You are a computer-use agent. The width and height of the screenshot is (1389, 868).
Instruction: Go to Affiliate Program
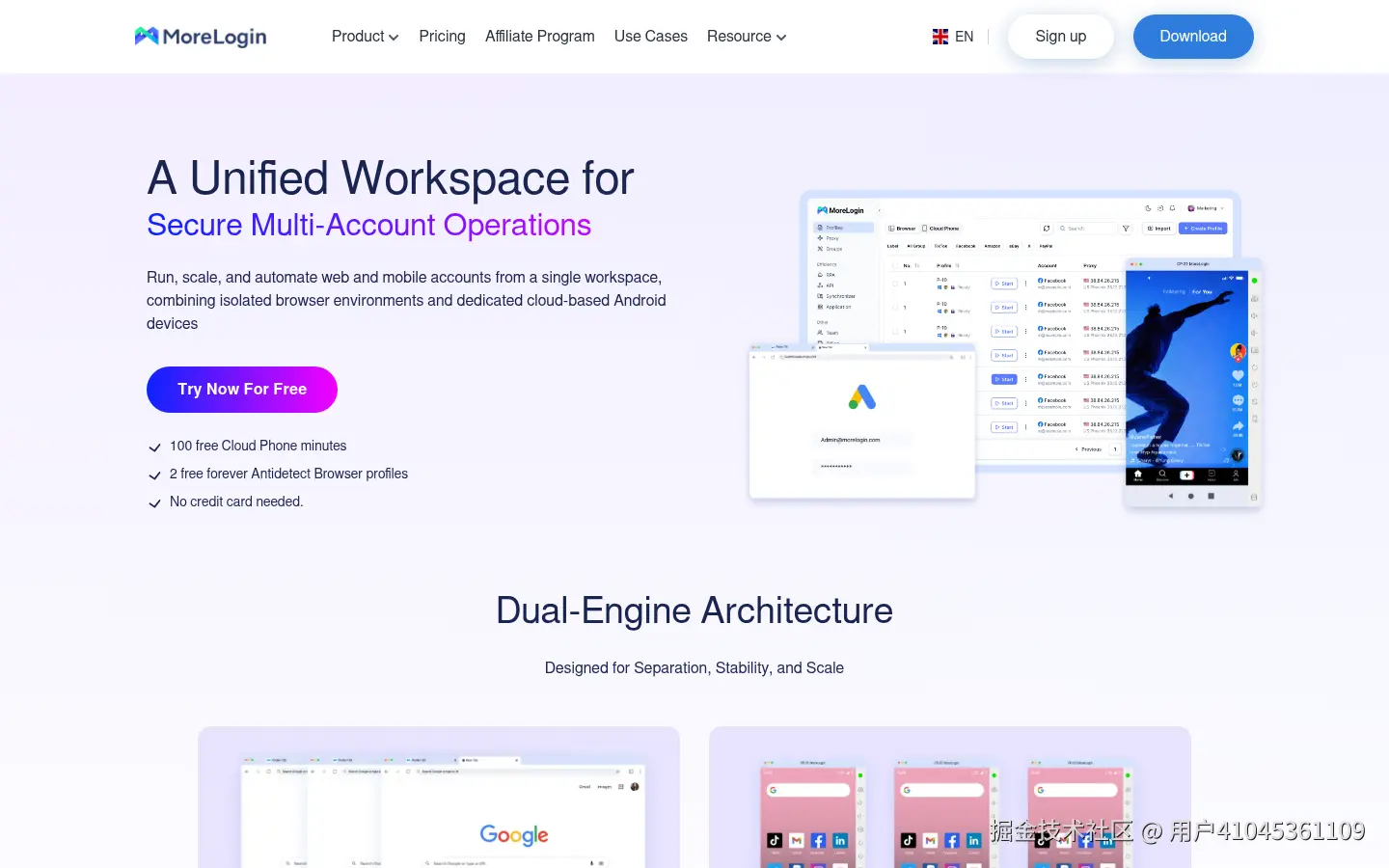click(x=540, y=37)
